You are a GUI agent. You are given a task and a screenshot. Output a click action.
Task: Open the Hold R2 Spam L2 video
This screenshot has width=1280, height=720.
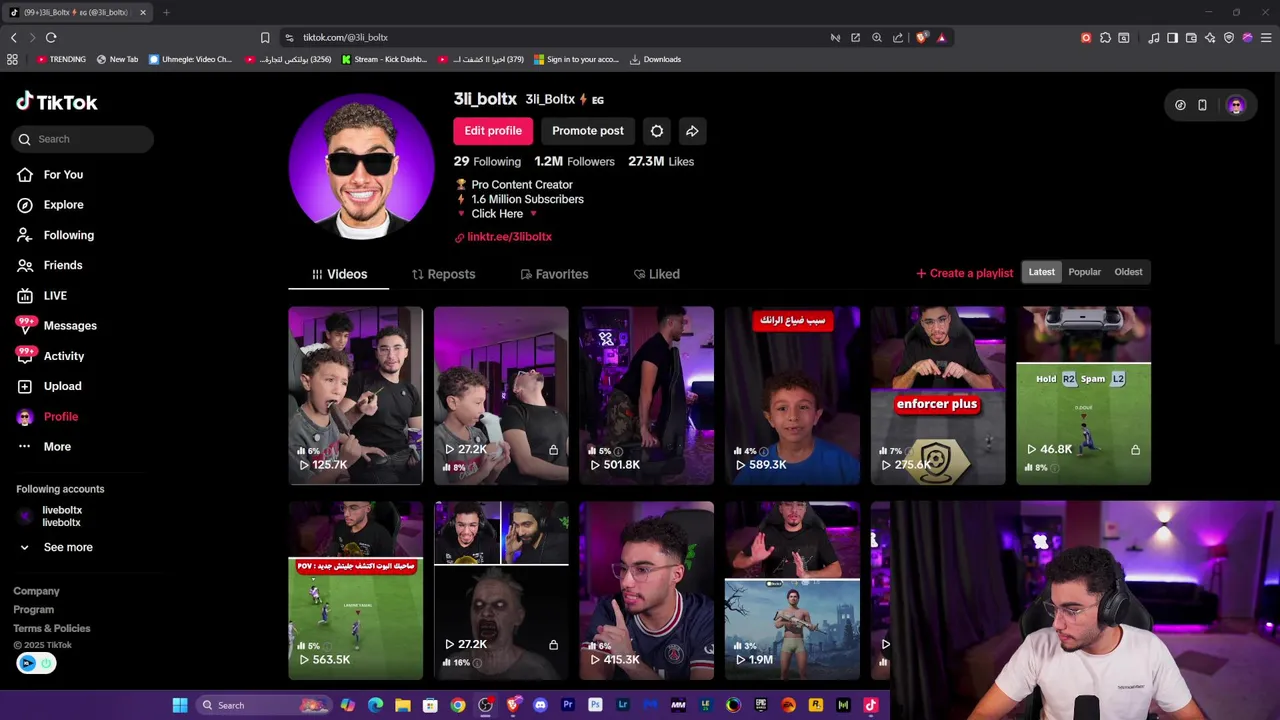tap(1084, 396)
